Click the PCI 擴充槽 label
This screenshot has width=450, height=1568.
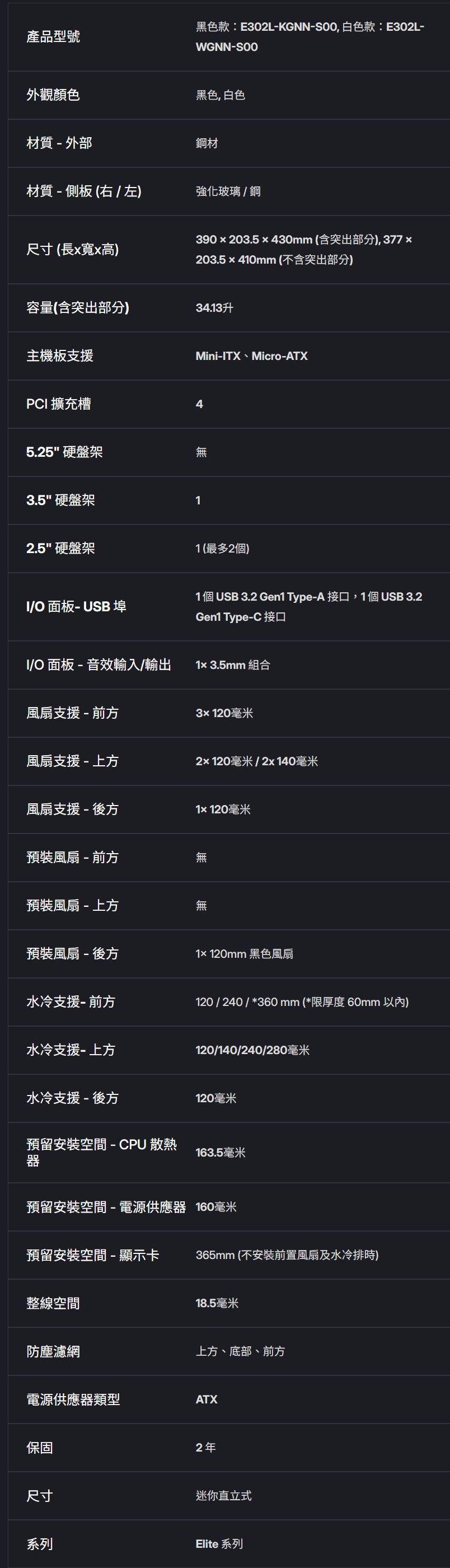[58, 404]
